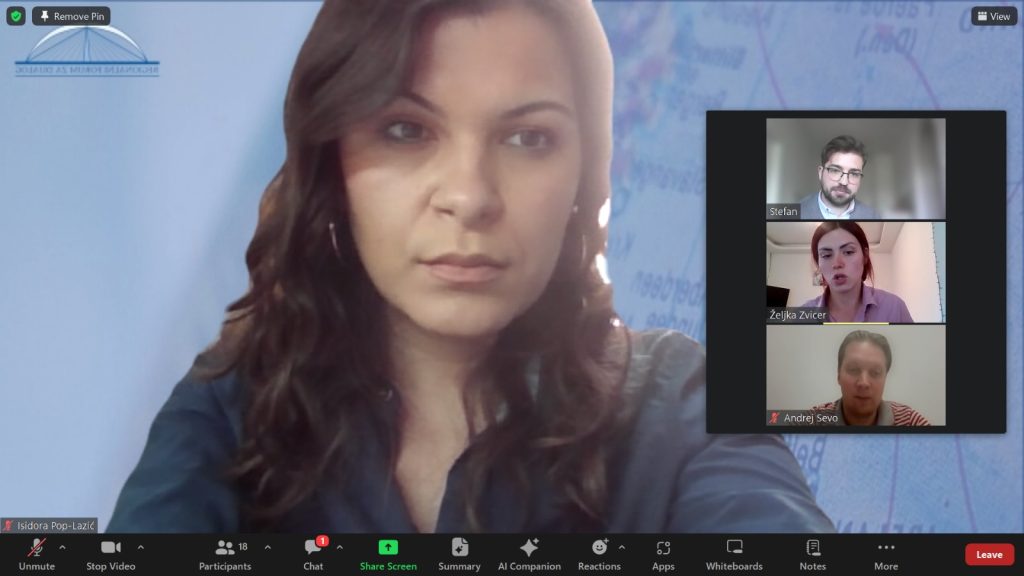This screenshot has height=576, width=1024.
Task: Unmute the microphone
Action: click(36, 554)
